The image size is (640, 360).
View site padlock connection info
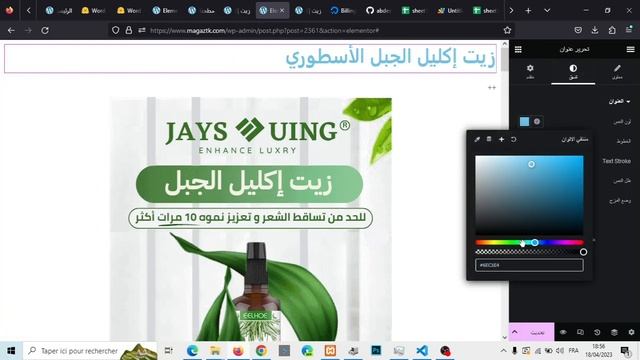(129, 30)
